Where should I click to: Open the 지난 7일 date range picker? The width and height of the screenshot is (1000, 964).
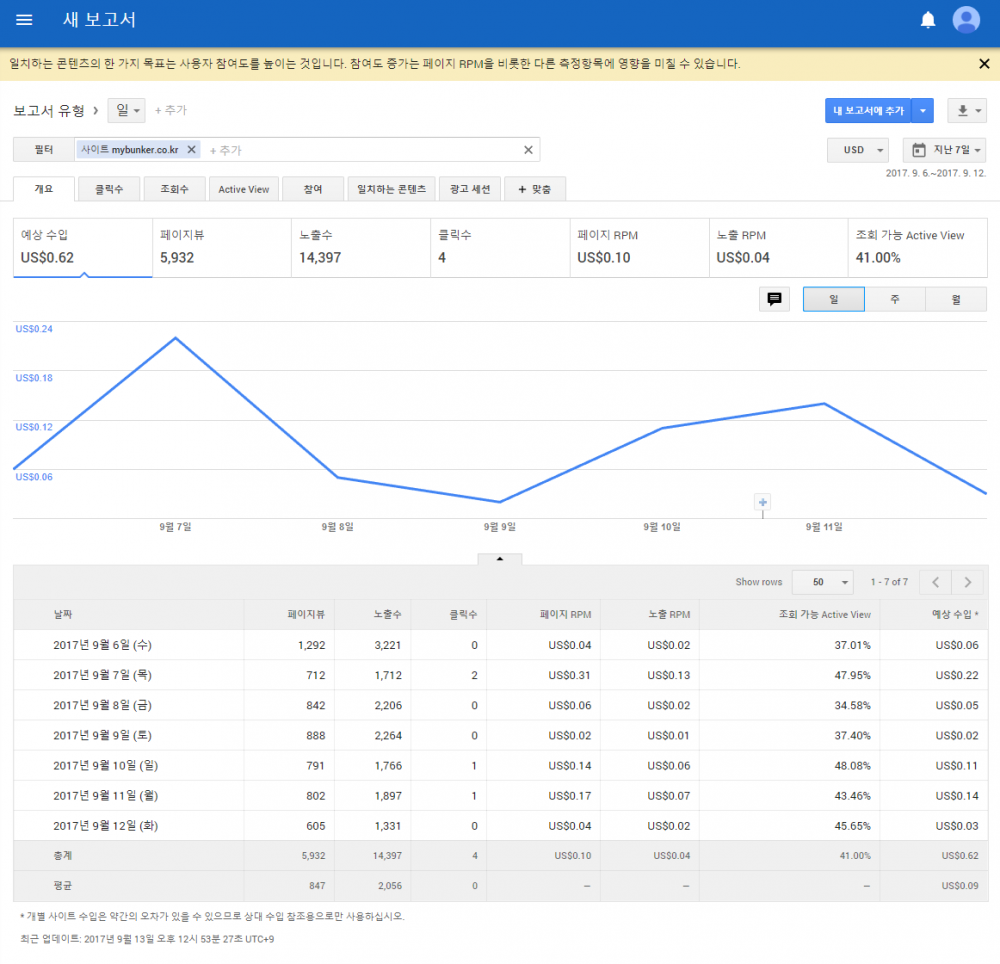pyautogui.click(x=944, y=150)
